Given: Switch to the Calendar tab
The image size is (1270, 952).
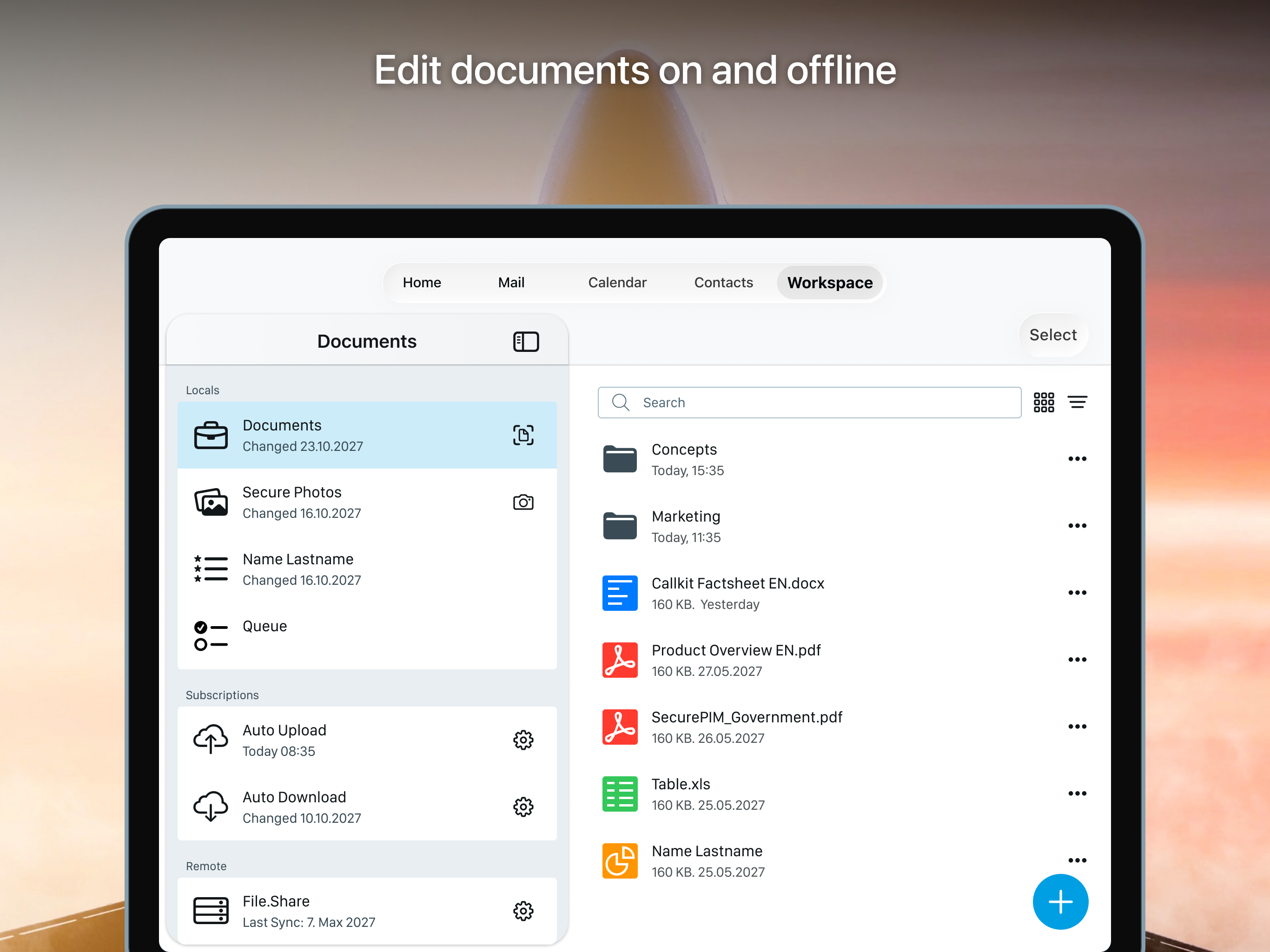Looking at the screenshot, I should tap(617, 283).
